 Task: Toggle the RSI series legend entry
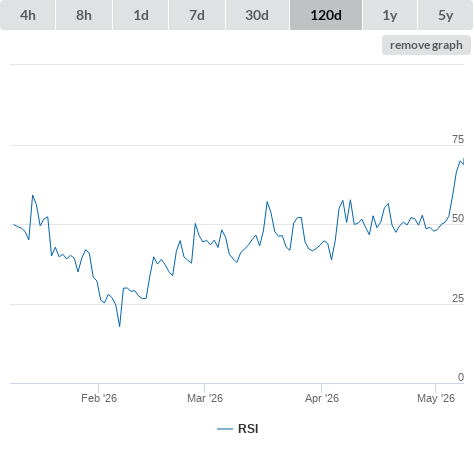(x=238, y=429)
